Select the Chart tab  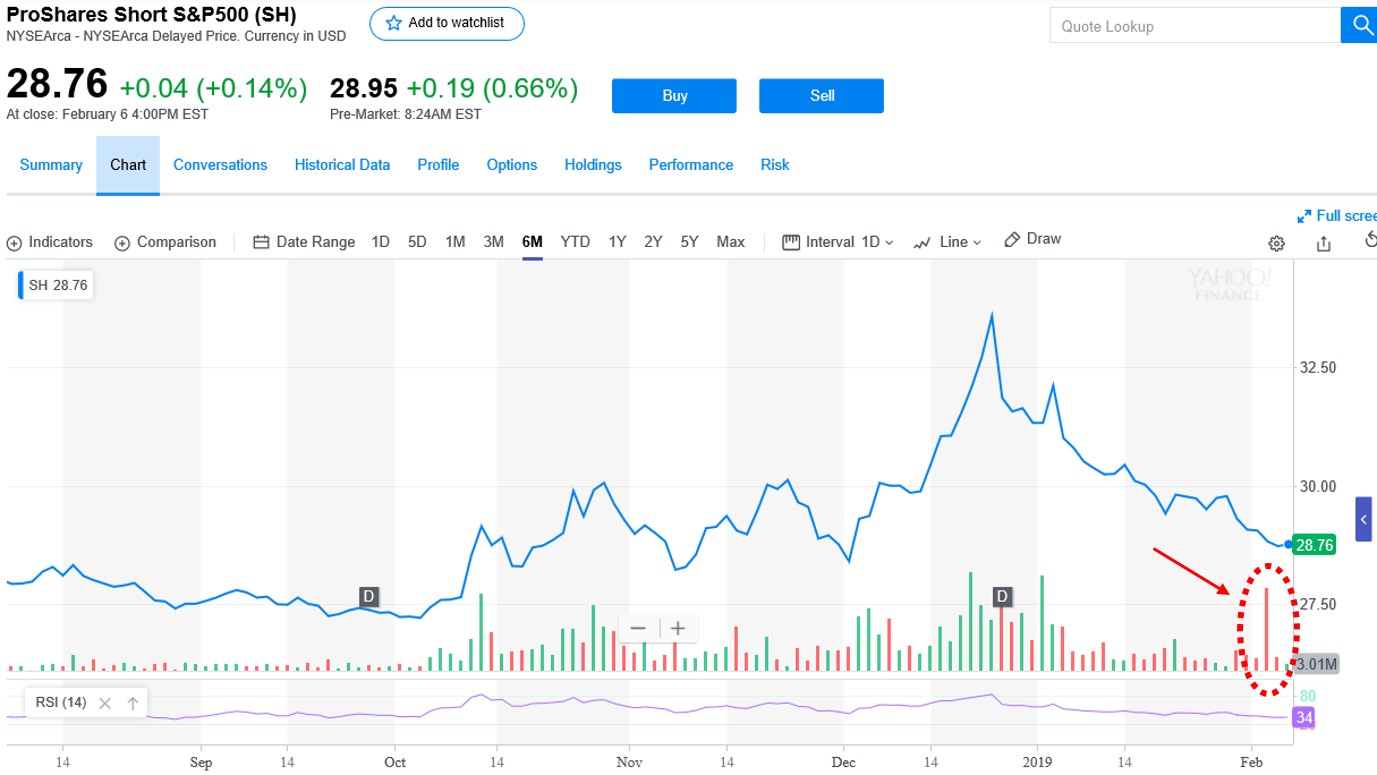pos(128,165)
